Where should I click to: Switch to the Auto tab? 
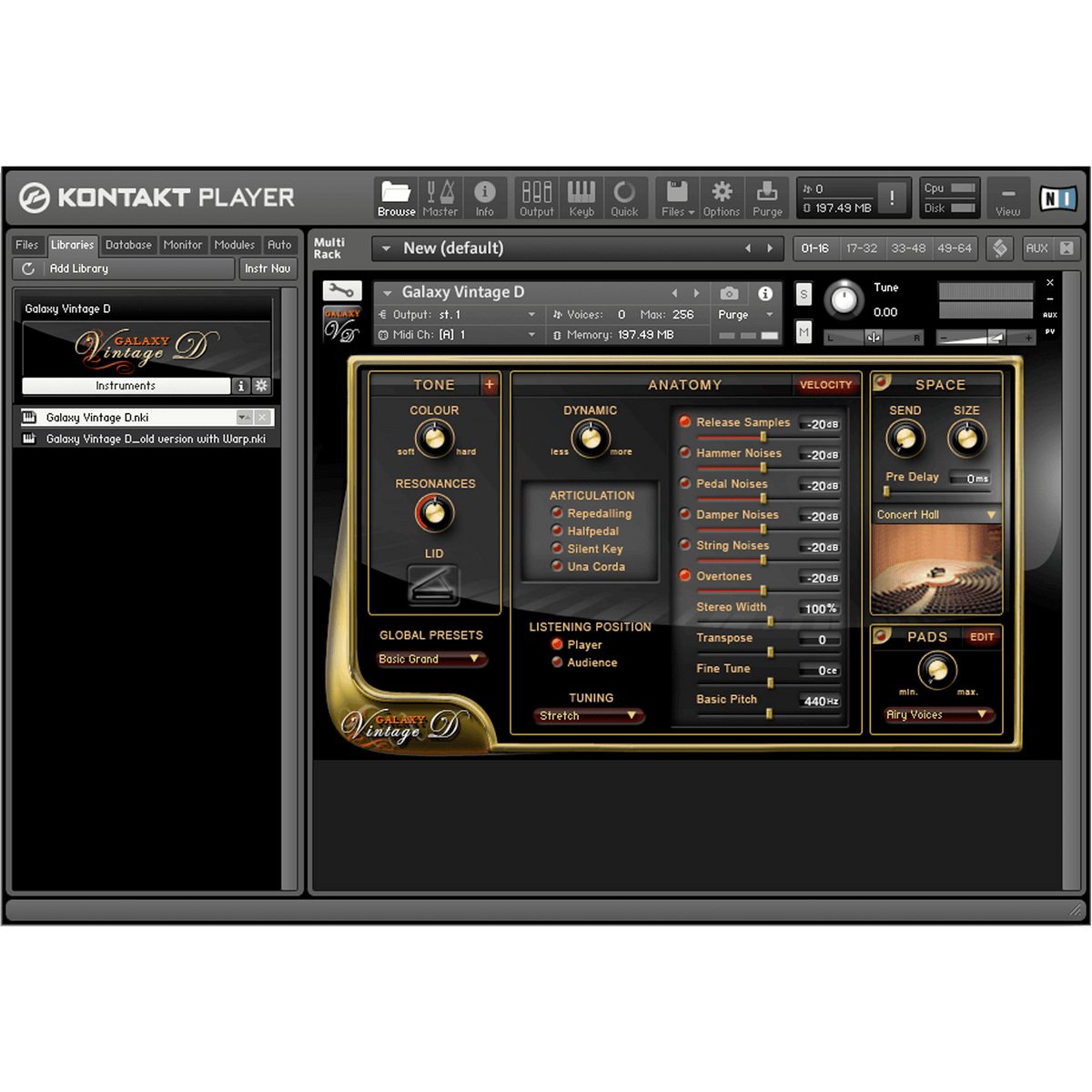(x=279, y=245)
